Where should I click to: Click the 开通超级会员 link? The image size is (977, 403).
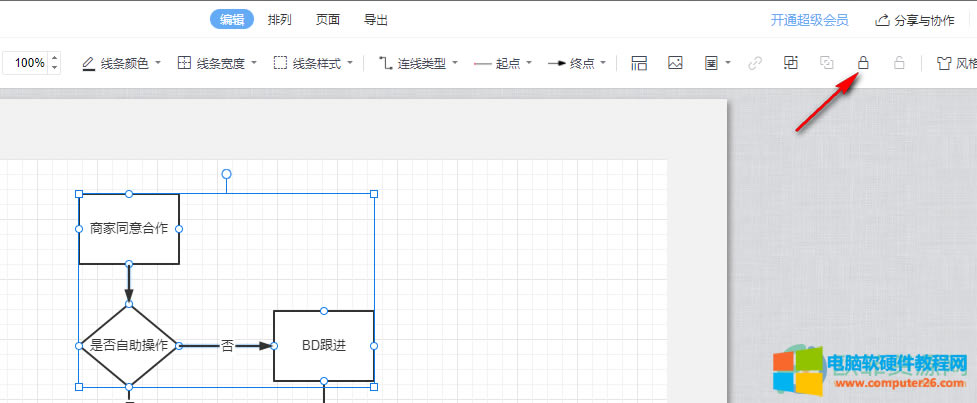point(809,20)
